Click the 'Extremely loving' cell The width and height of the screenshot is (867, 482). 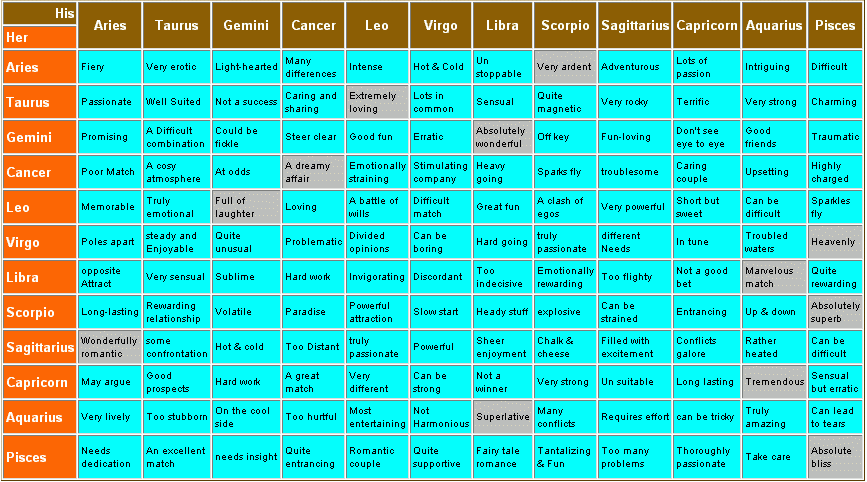click(377, 102)
